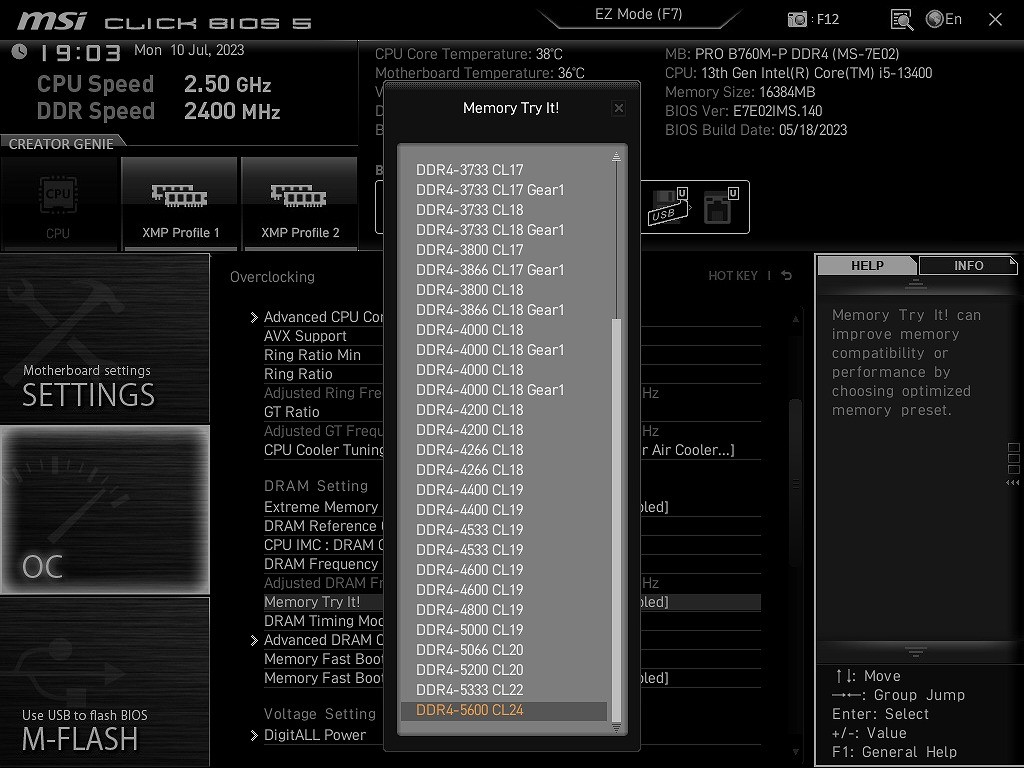Click the undo arrow next to HOT KEY

tap(787, 276)
